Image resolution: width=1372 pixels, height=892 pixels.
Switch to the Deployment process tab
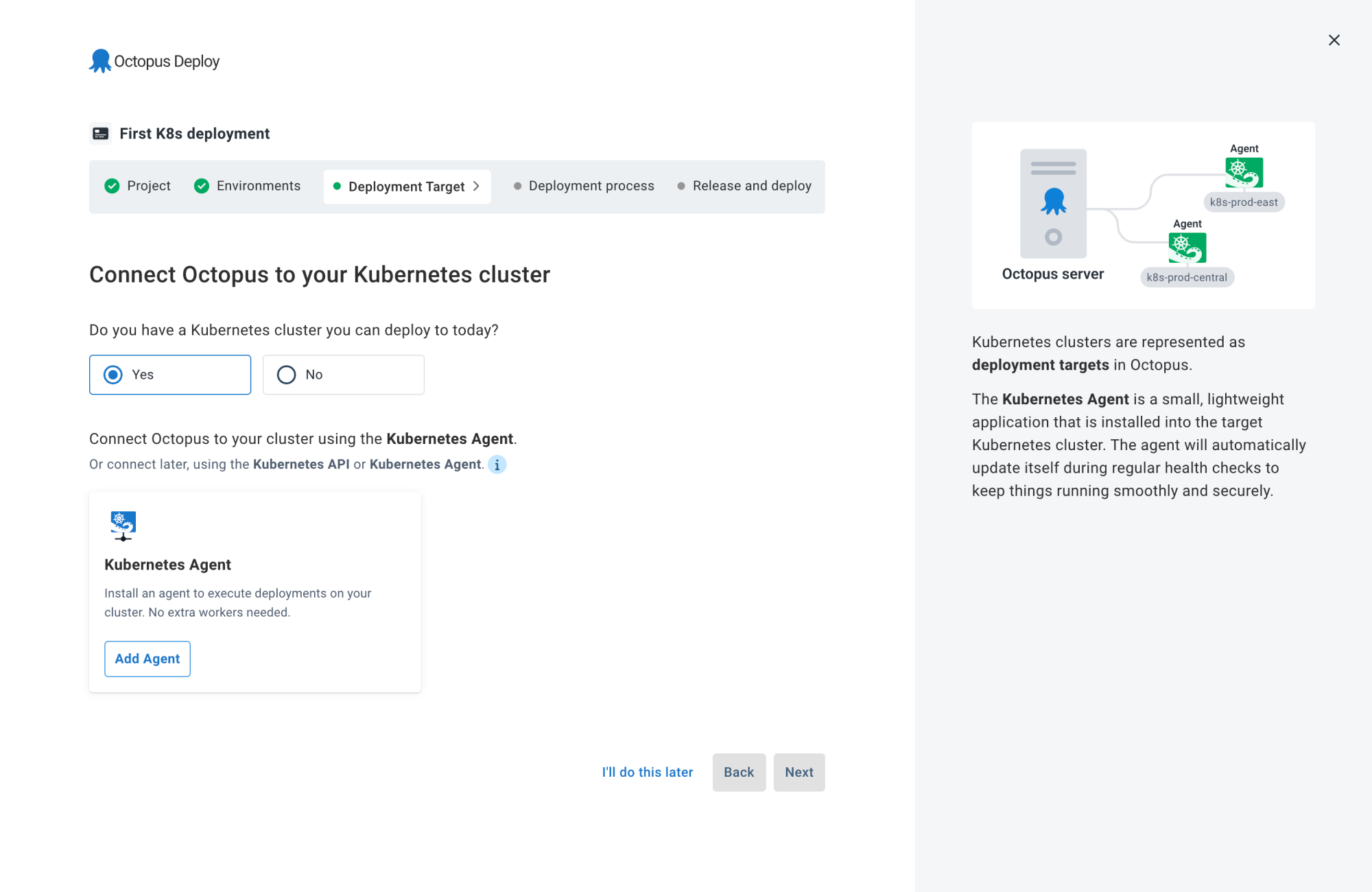[590, 186]
